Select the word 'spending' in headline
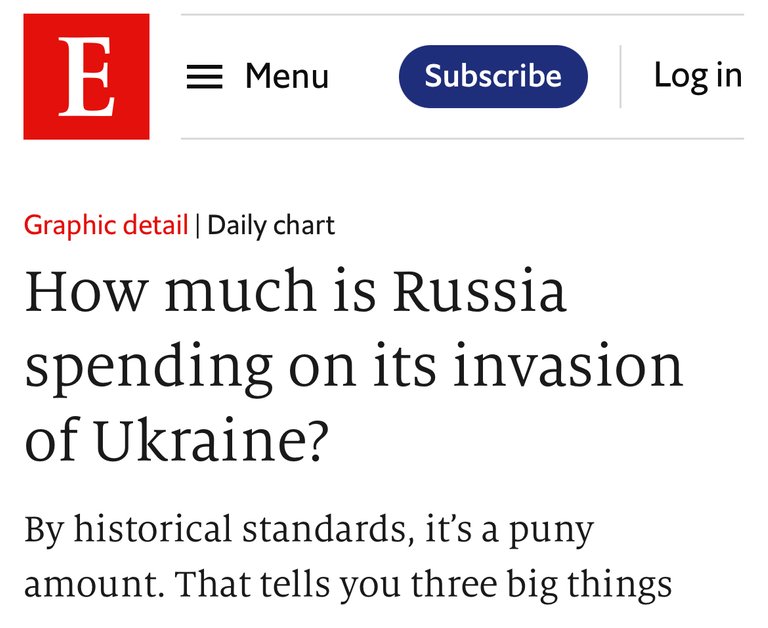The height and width of the screenshot is (628, 768). click(148, 367)
